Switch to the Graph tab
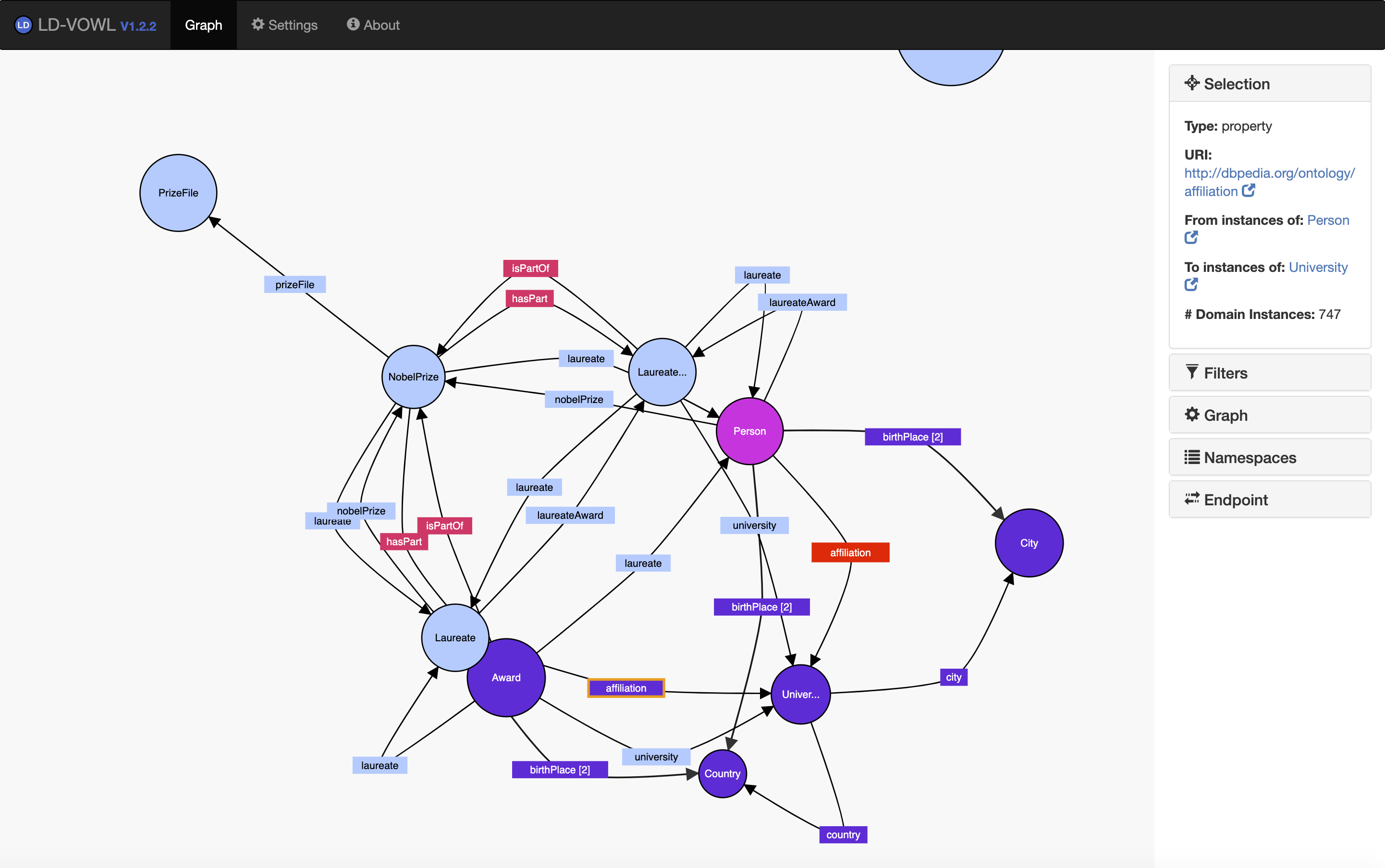The width and height of the screenshot is (1385, 868). pyautogui.click(x=203, y=24)
